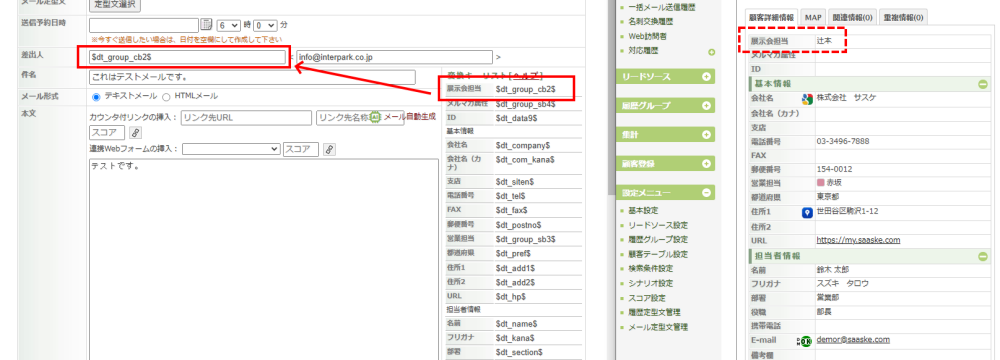Switch to the 関連情報(0) tab

pos(853,17)
